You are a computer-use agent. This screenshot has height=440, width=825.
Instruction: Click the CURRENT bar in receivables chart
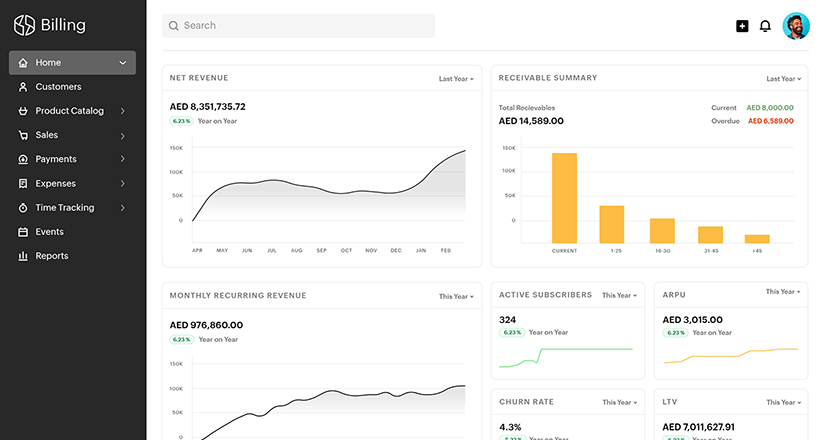pos(564,197)
